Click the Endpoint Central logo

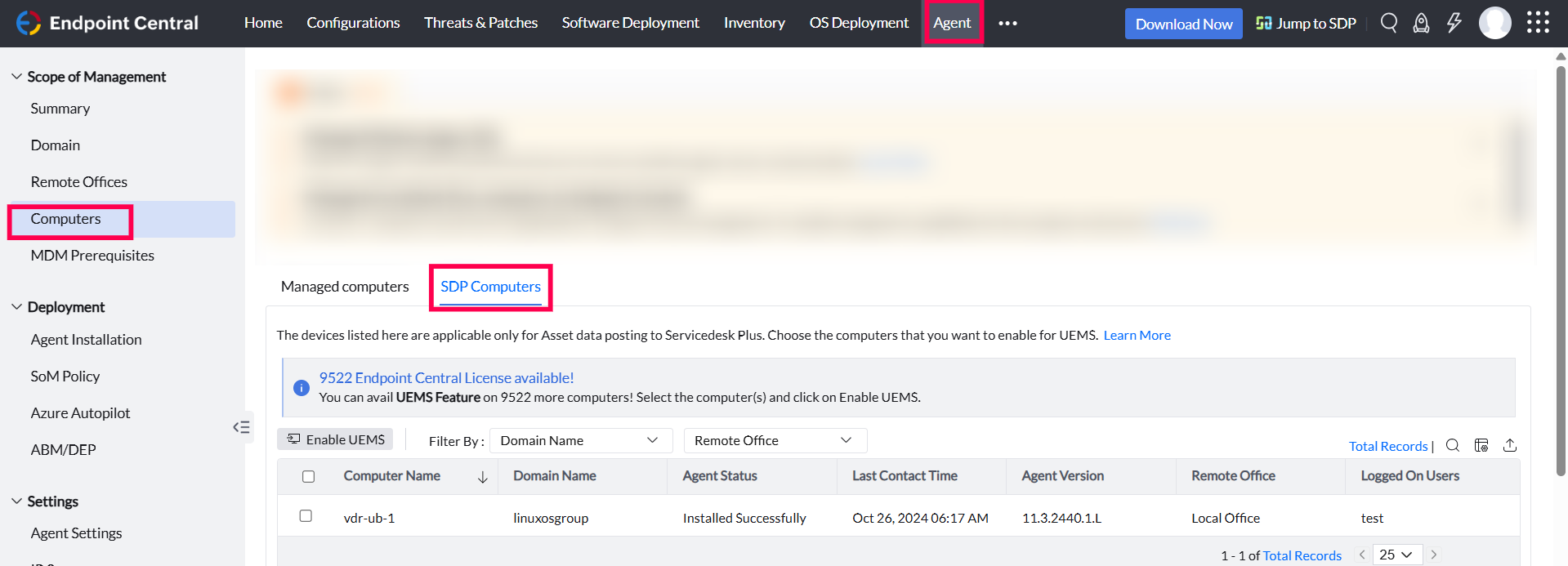[x=107, y=23]
